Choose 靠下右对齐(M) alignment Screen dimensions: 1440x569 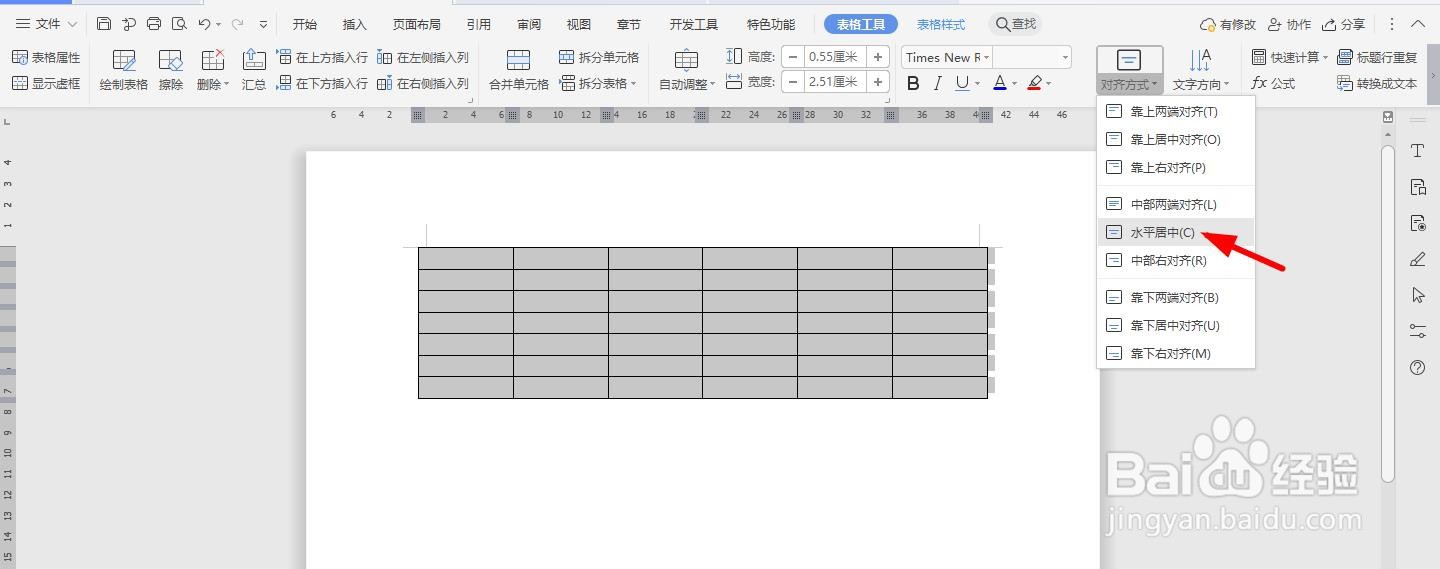click(x=1176, y=353)
